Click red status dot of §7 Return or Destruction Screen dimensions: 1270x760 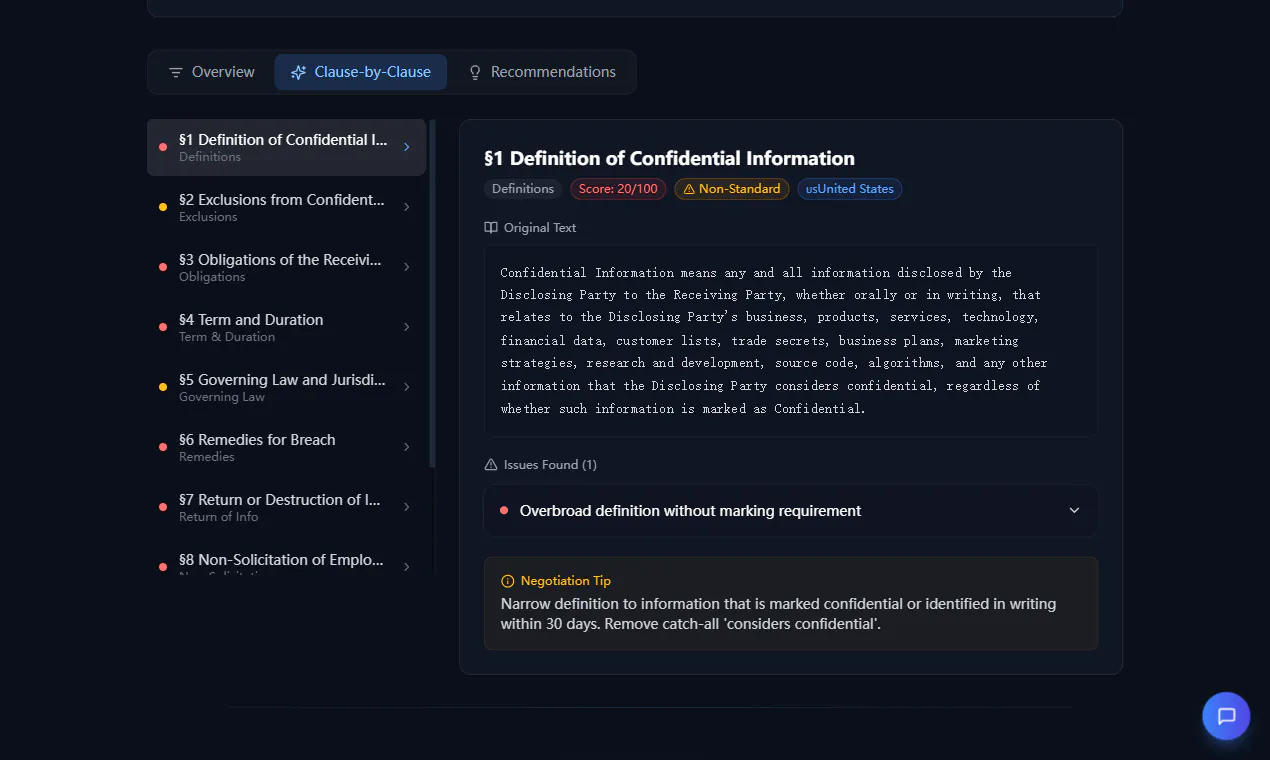tap(163, 507)
